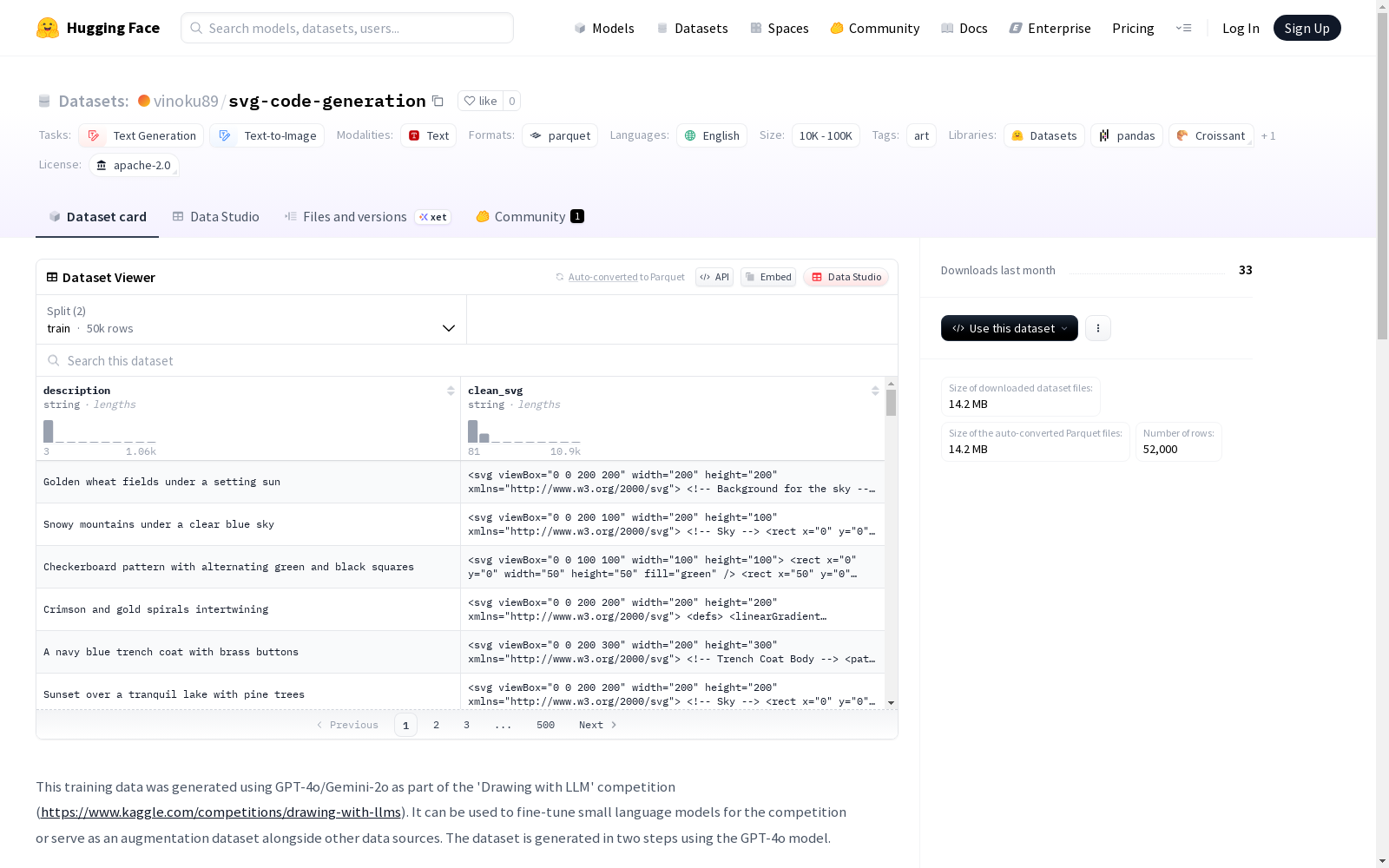Expand the Split train dropdown

(252, 319)
